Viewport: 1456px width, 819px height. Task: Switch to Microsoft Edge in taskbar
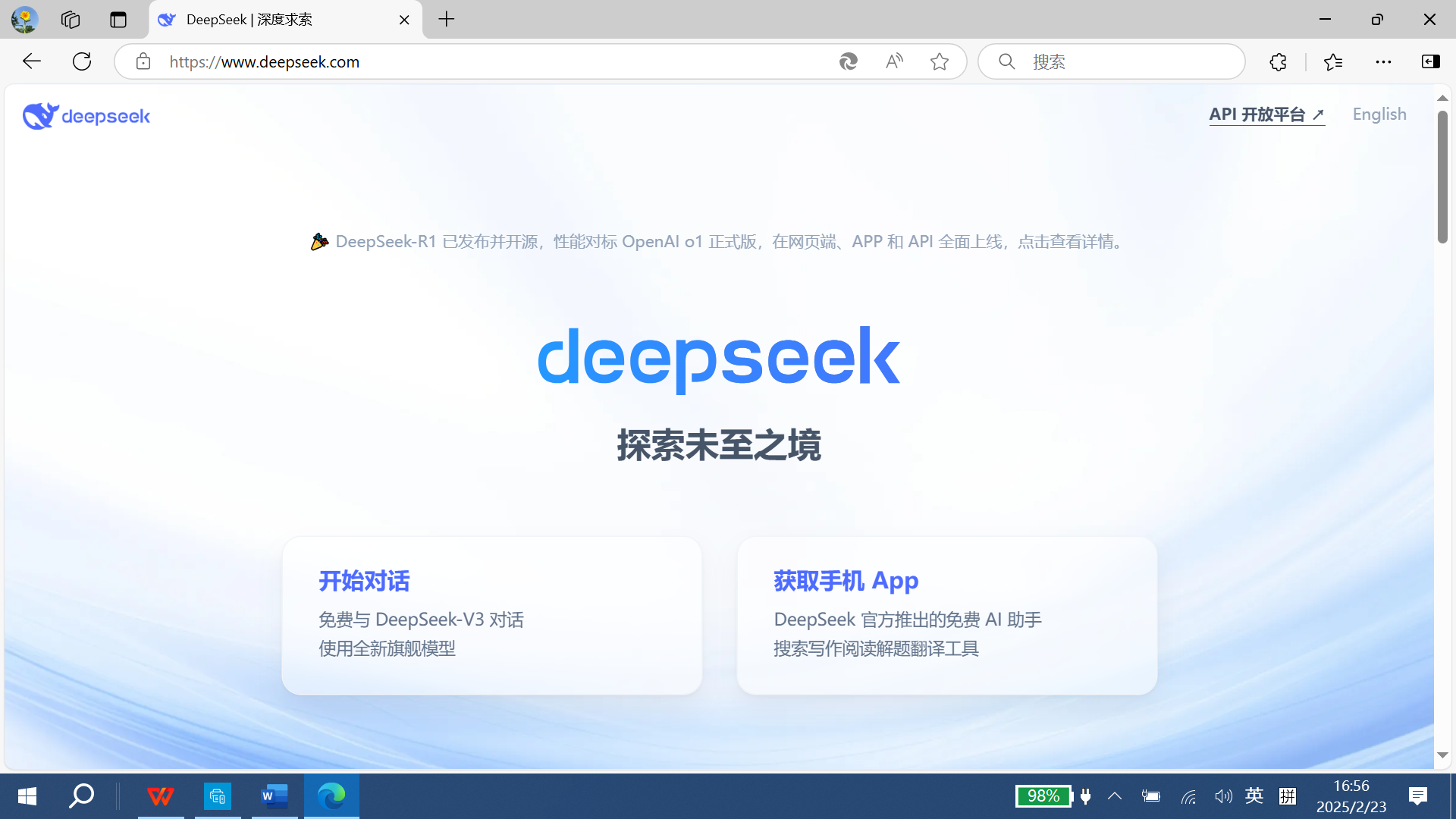pos(331,795)
